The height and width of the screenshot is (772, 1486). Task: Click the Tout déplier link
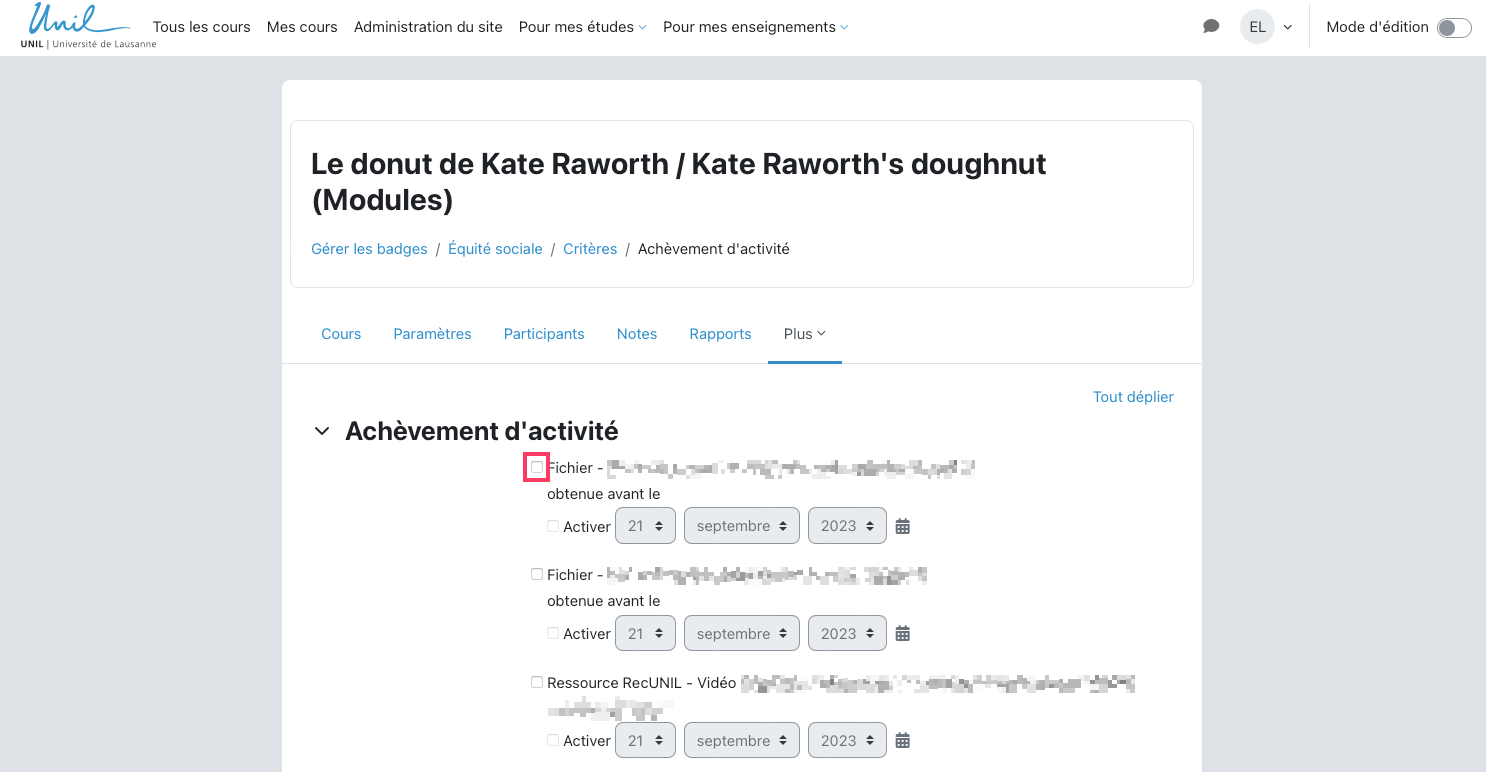(x=1132, y=397)
